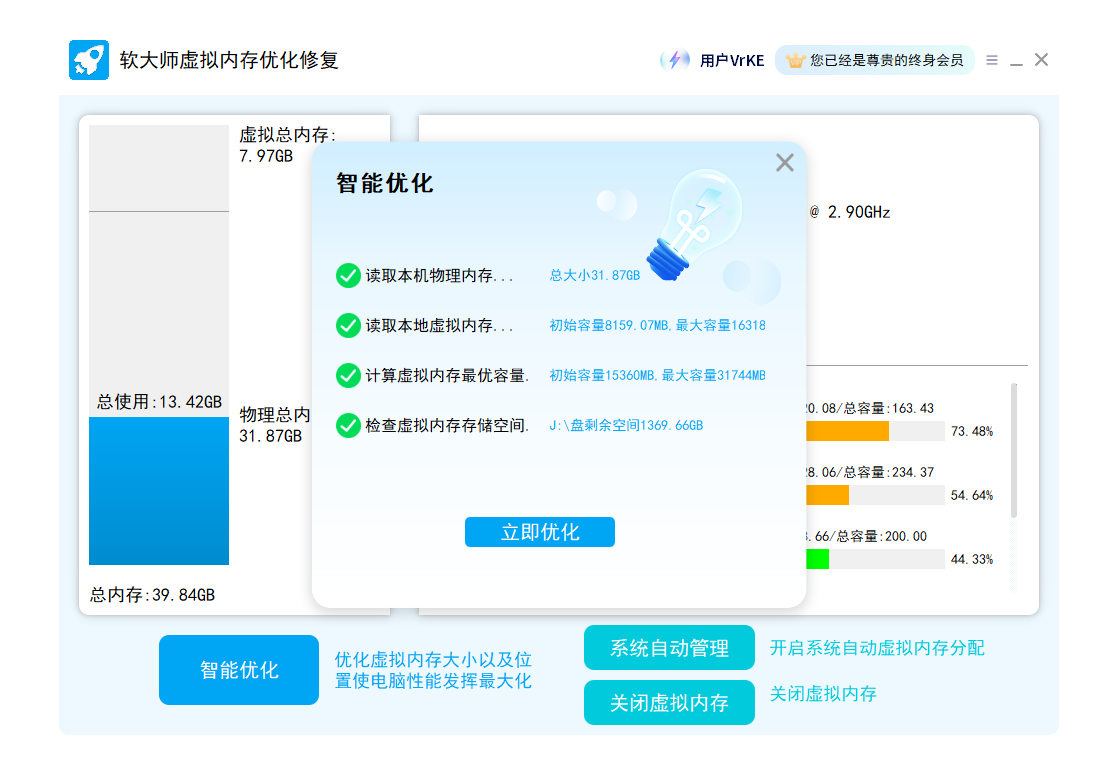Image resolution: width=1120 pixels, height=760 pixels.
Task: Click green check beside 检查虚拟内存存储空间
Action: 348,425
